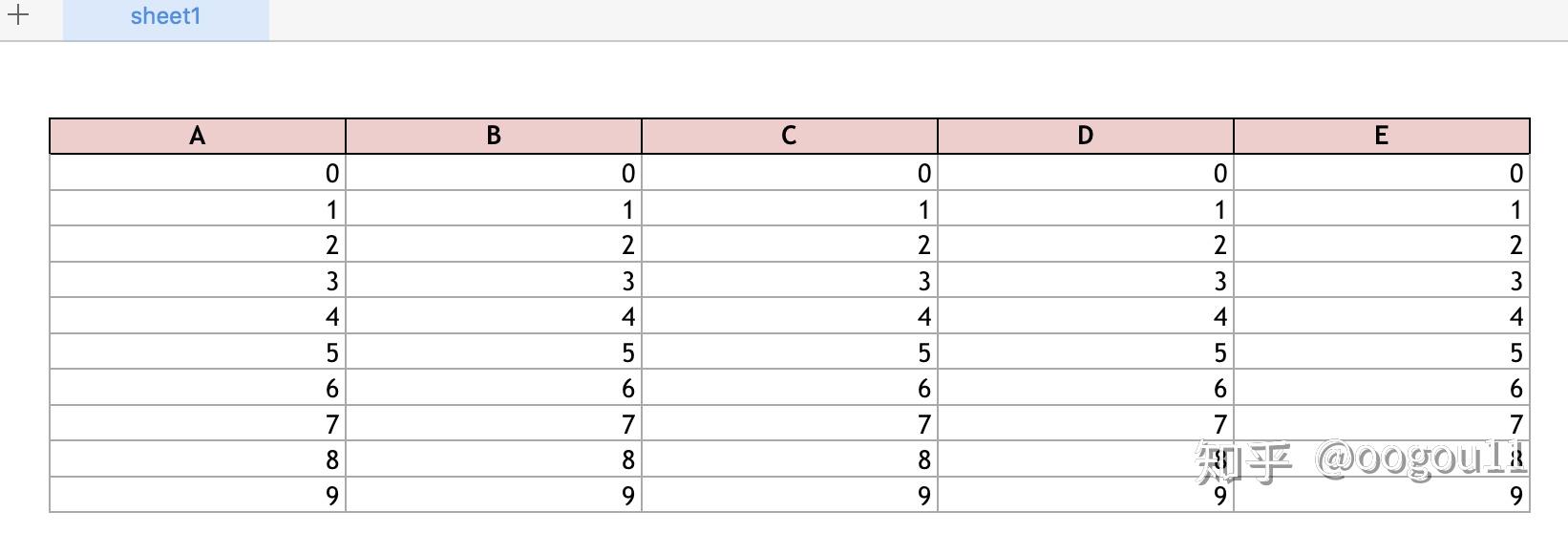Screen dimensions: 1568x533
Task: Select column header B
Action: [494, 136]
